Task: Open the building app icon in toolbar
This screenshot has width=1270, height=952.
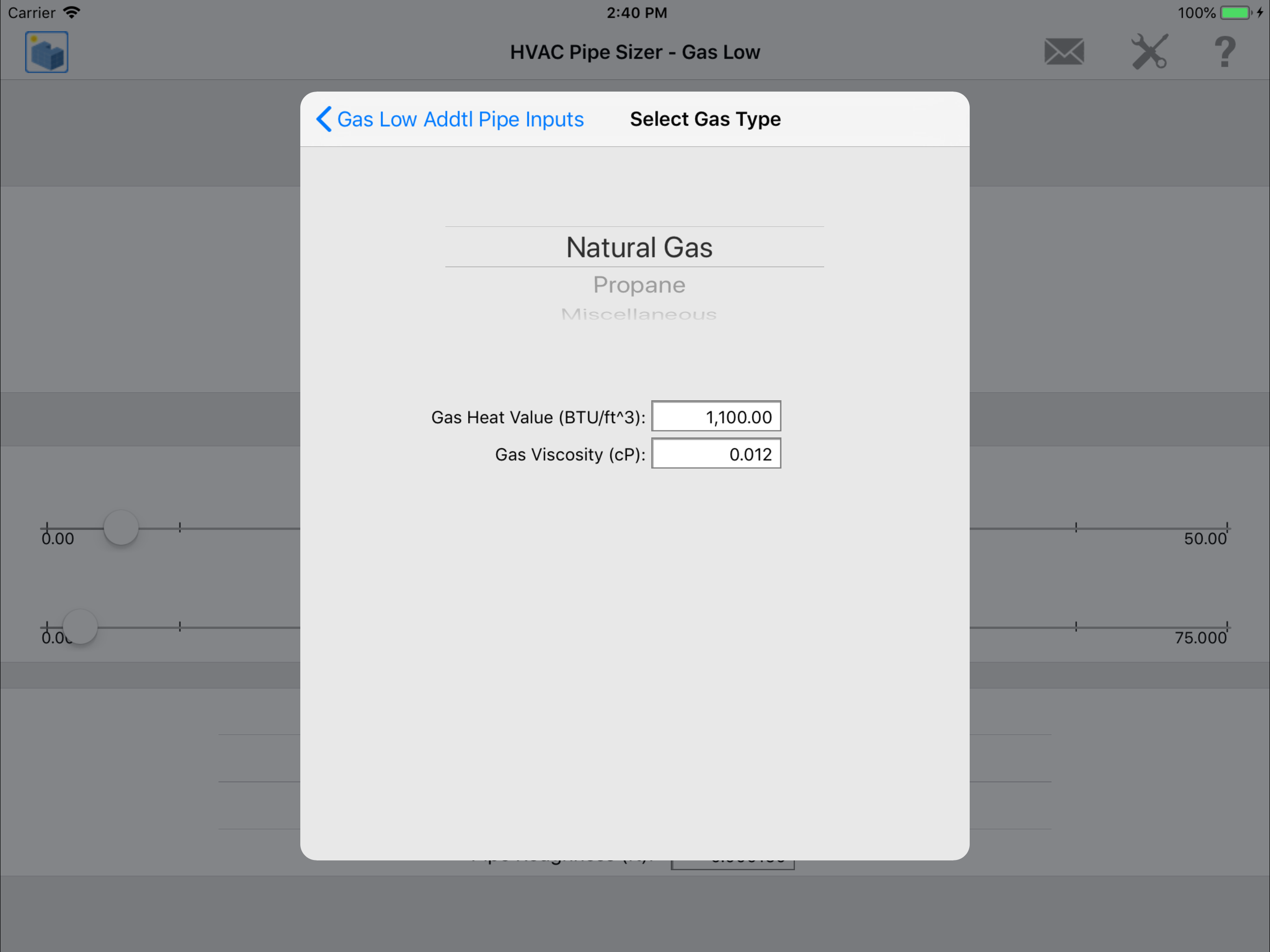Action: tap(46, 52)
